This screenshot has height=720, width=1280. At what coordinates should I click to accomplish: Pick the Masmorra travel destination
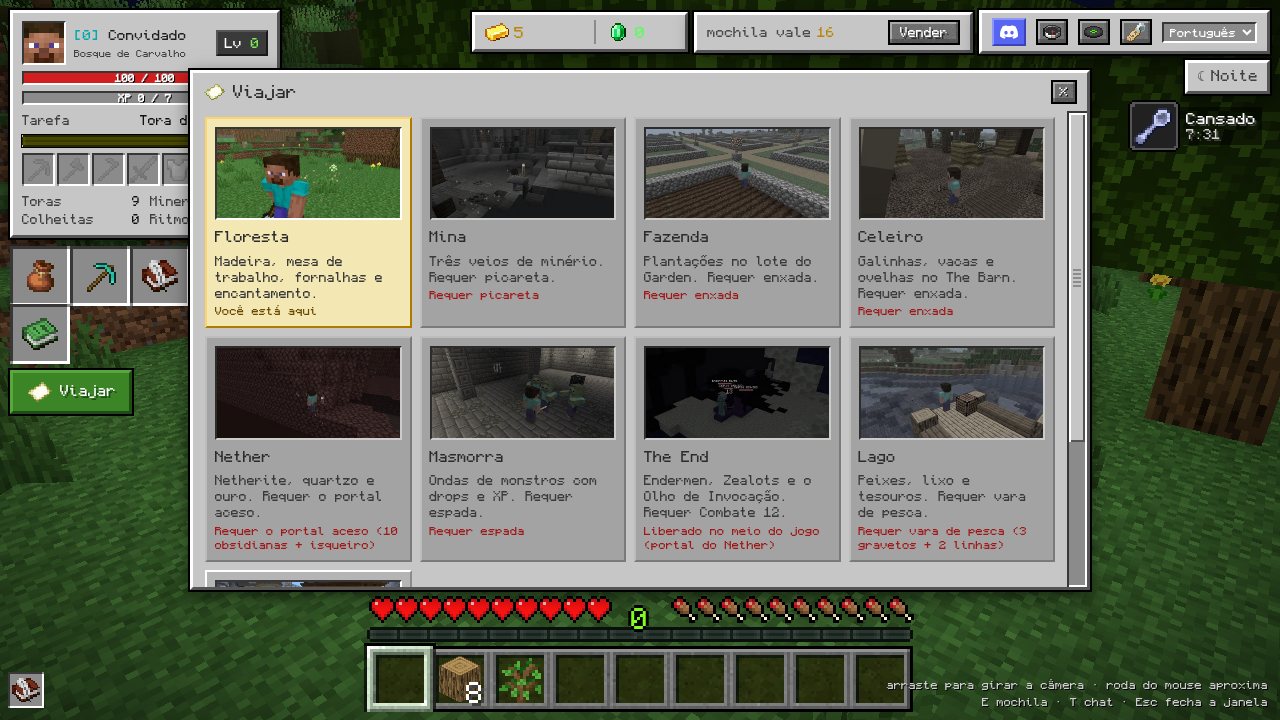tap(522, 449)
